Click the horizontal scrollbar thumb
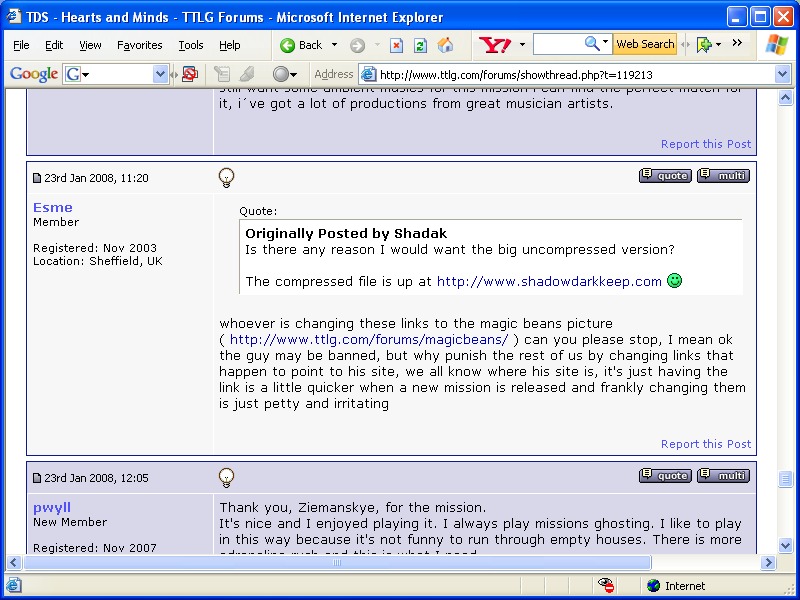Screen dimensions: 800x600 tap(336, 563)
